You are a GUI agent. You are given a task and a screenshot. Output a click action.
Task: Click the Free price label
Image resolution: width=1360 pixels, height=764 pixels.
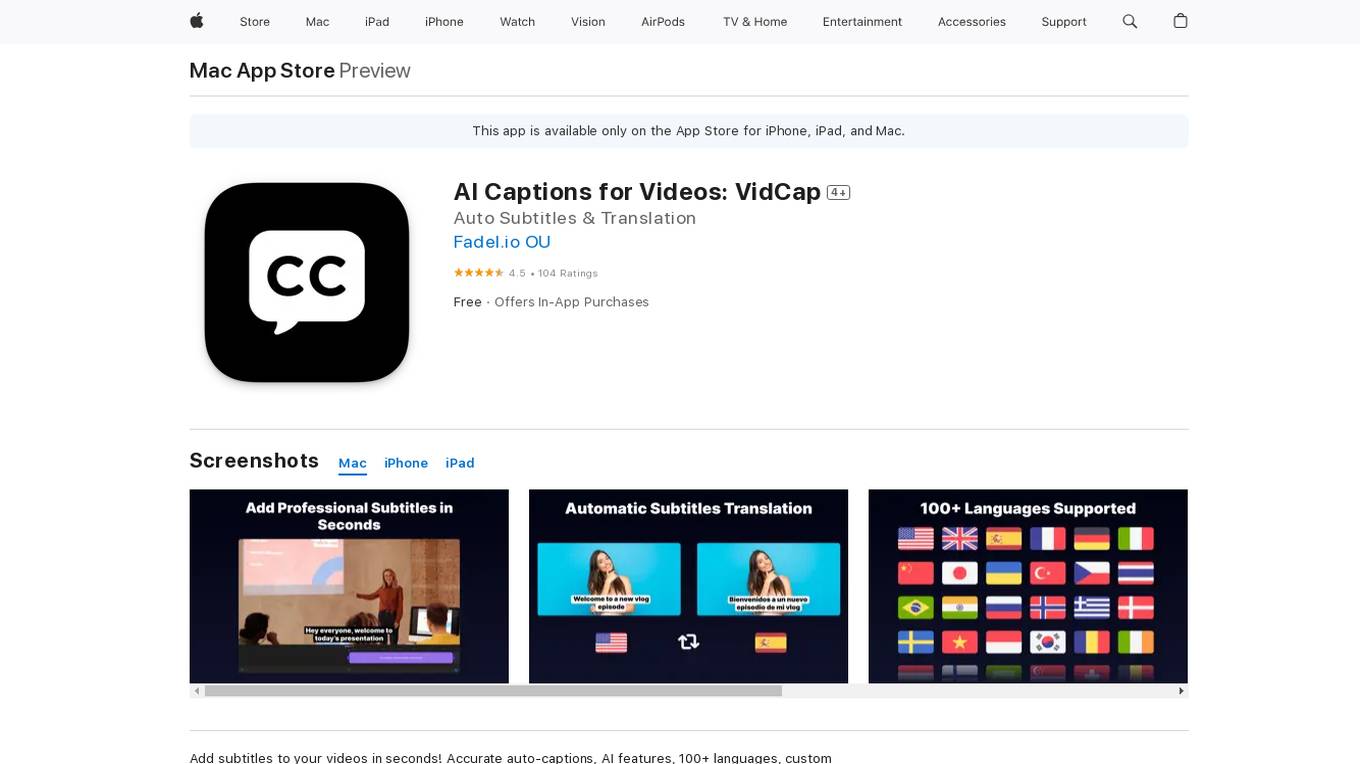(x=467, y=302)
